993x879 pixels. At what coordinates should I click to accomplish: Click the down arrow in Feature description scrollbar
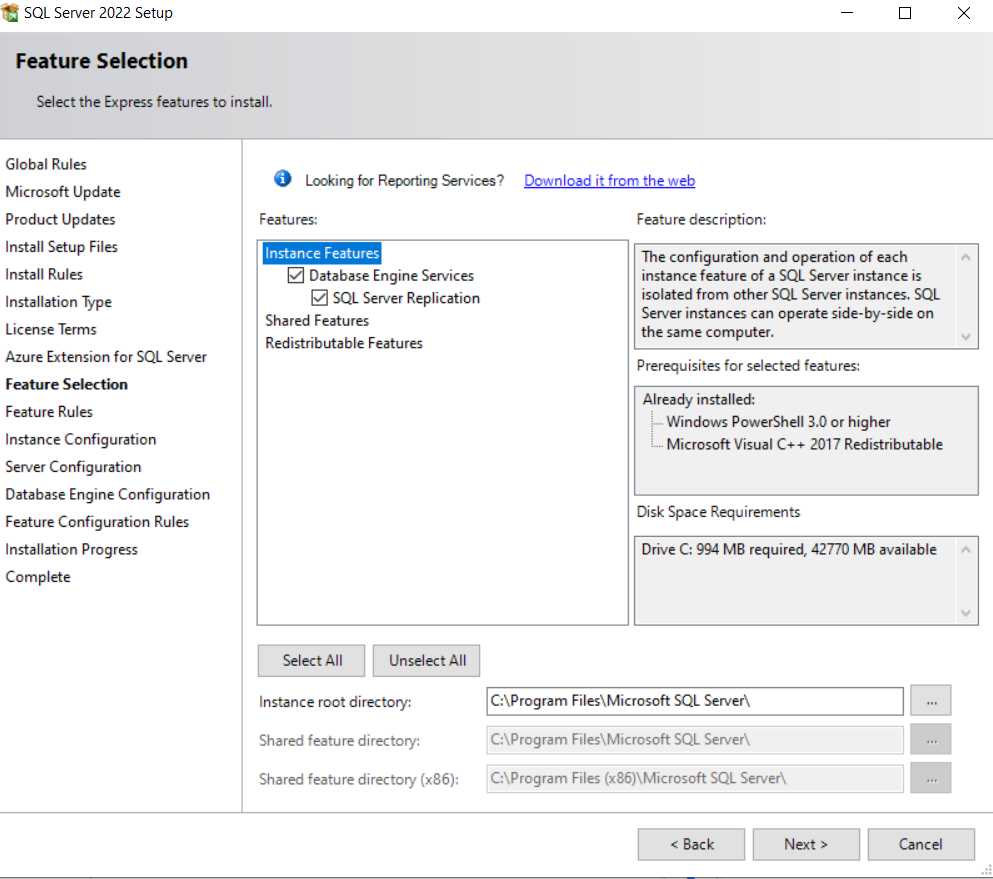(966, 336)
